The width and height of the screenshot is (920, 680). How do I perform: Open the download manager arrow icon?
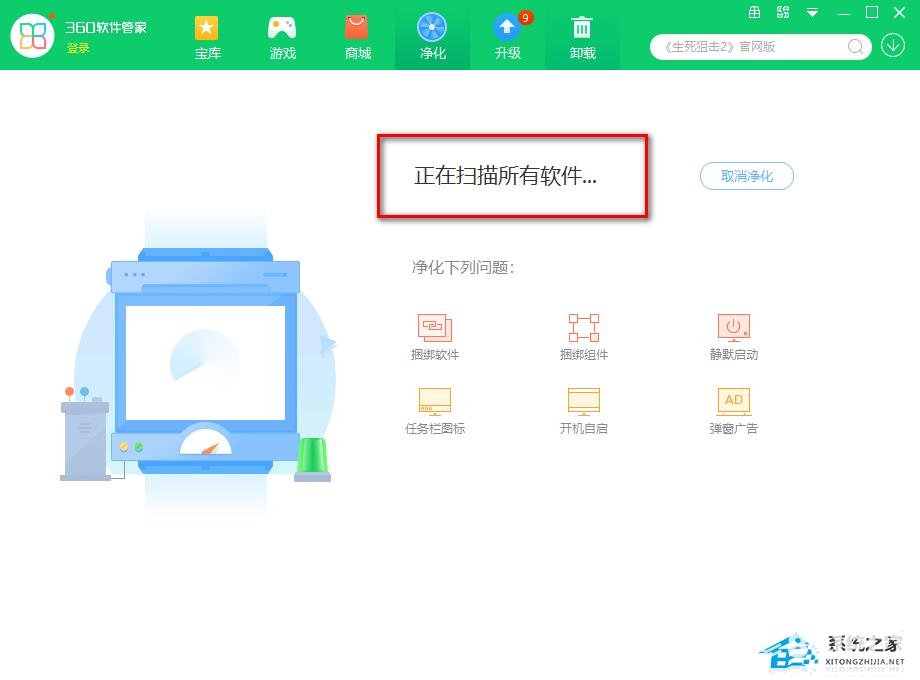click(x=892, y=45)
